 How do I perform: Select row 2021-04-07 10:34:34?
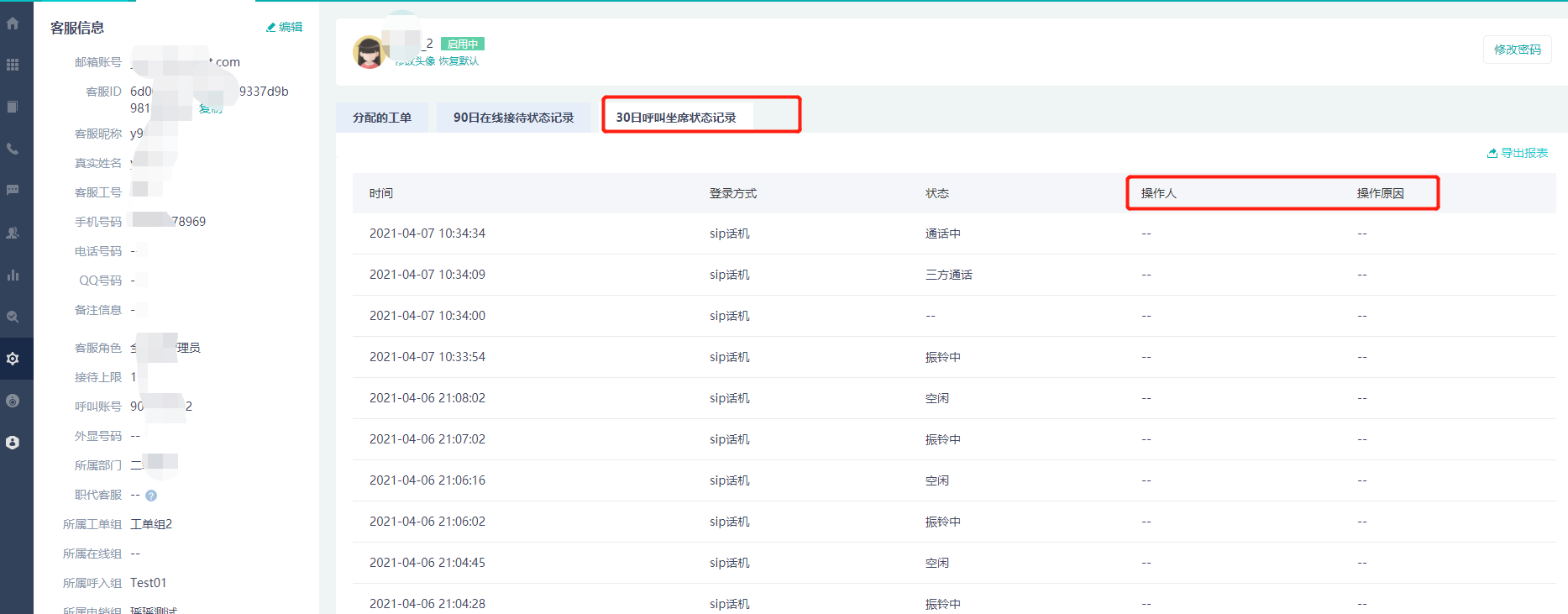pos(954,234)
